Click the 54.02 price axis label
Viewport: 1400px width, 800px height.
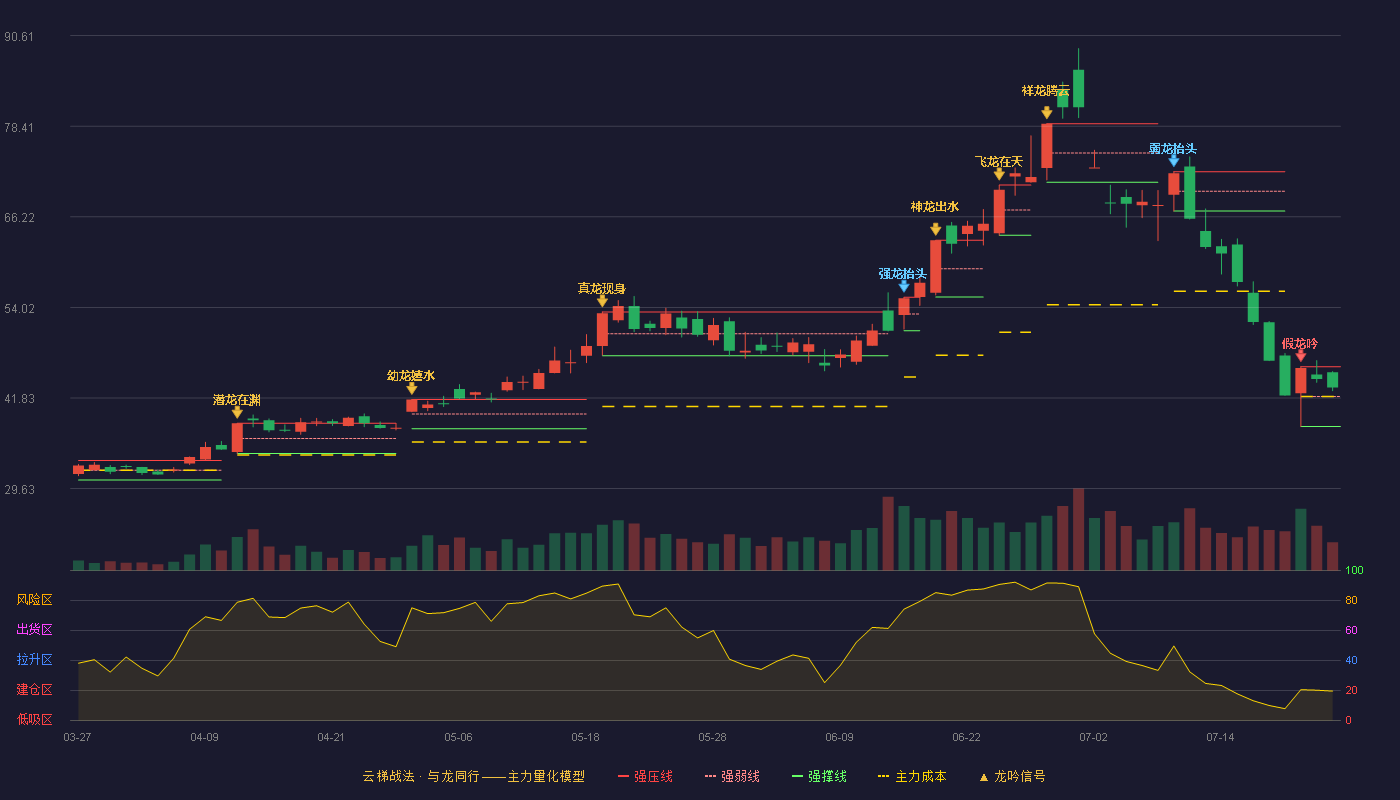pyautogui.click(x=19, y=309)
